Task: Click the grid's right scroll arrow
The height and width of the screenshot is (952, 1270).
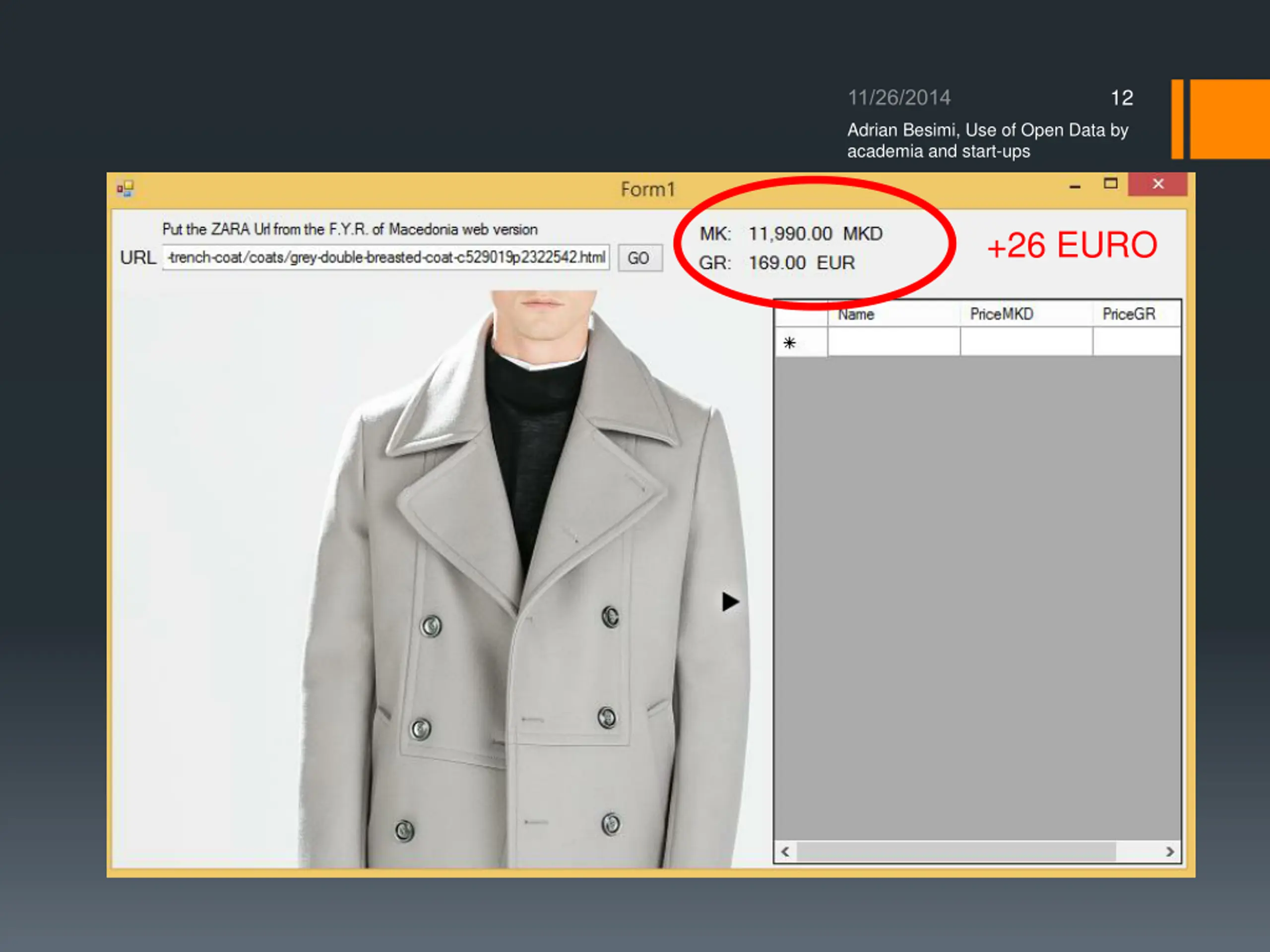Action: (1169, 851)
